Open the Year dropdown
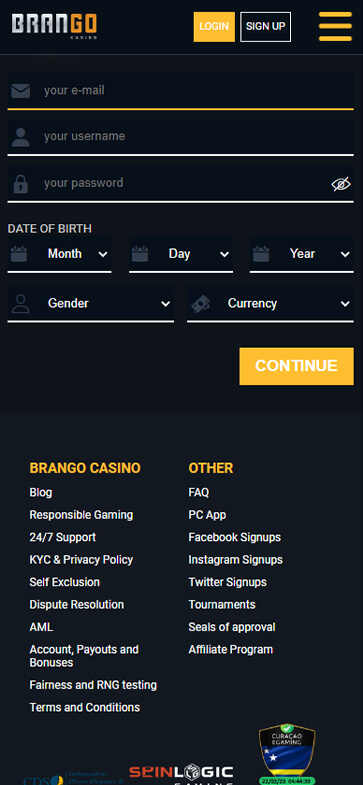Image resolution: width=363 pixels, height=785 pixels. 302,254
